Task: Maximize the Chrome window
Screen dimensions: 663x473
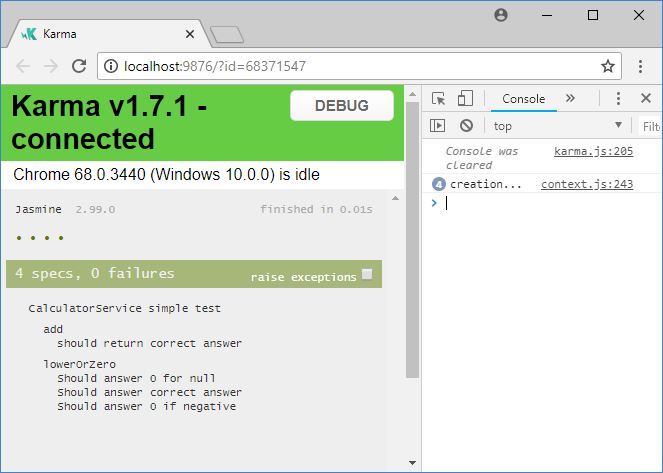Action: point(593,15)
